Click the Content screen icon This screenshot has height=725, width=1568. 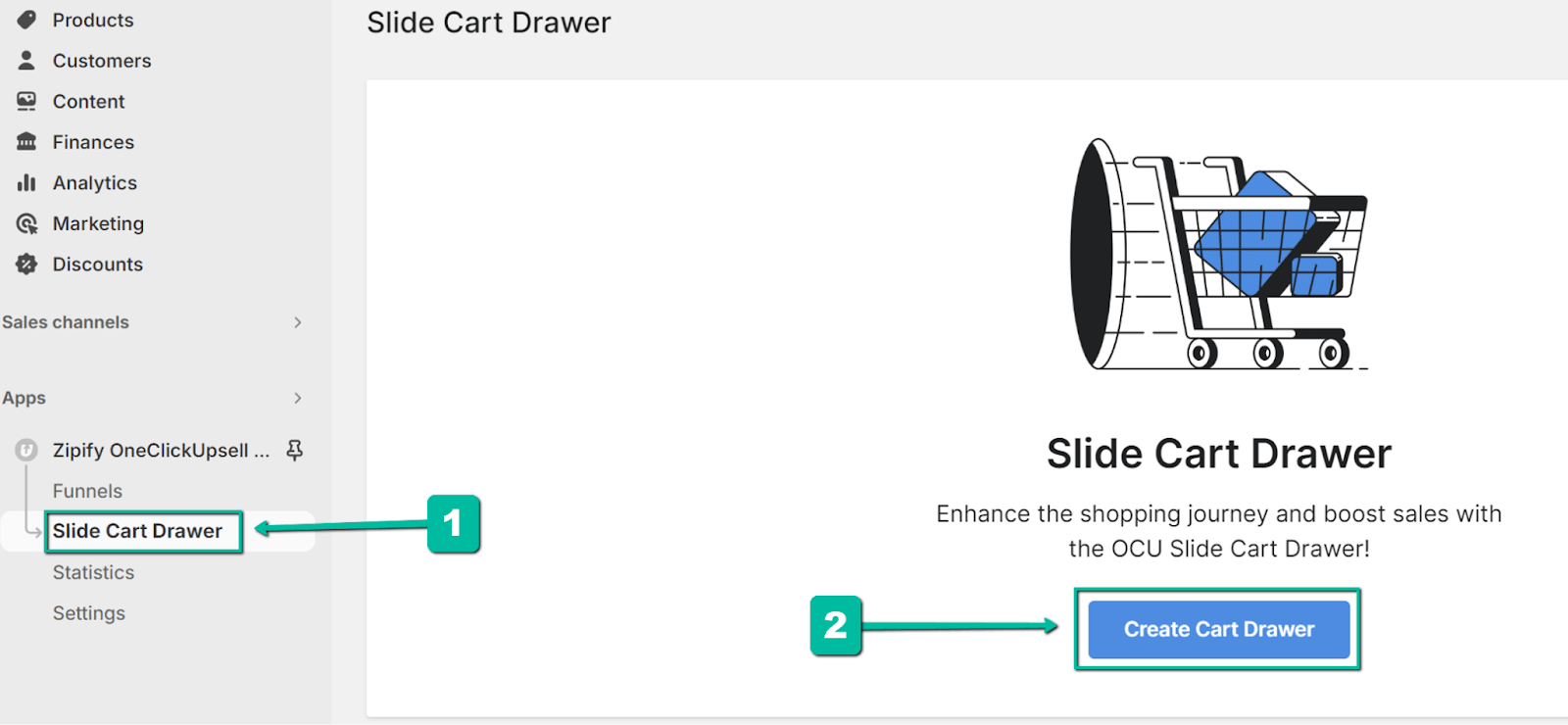(x=26, y=101)
